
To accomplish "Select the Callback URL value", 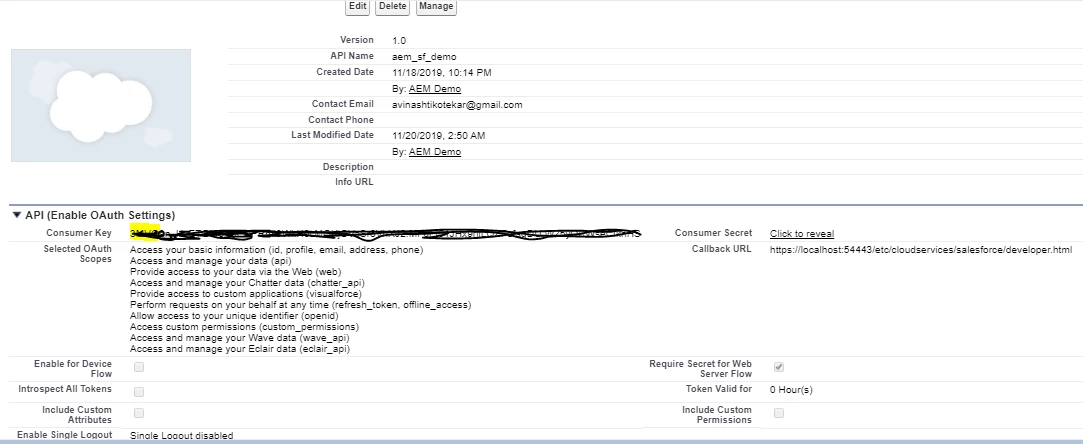I will point(921,249).
